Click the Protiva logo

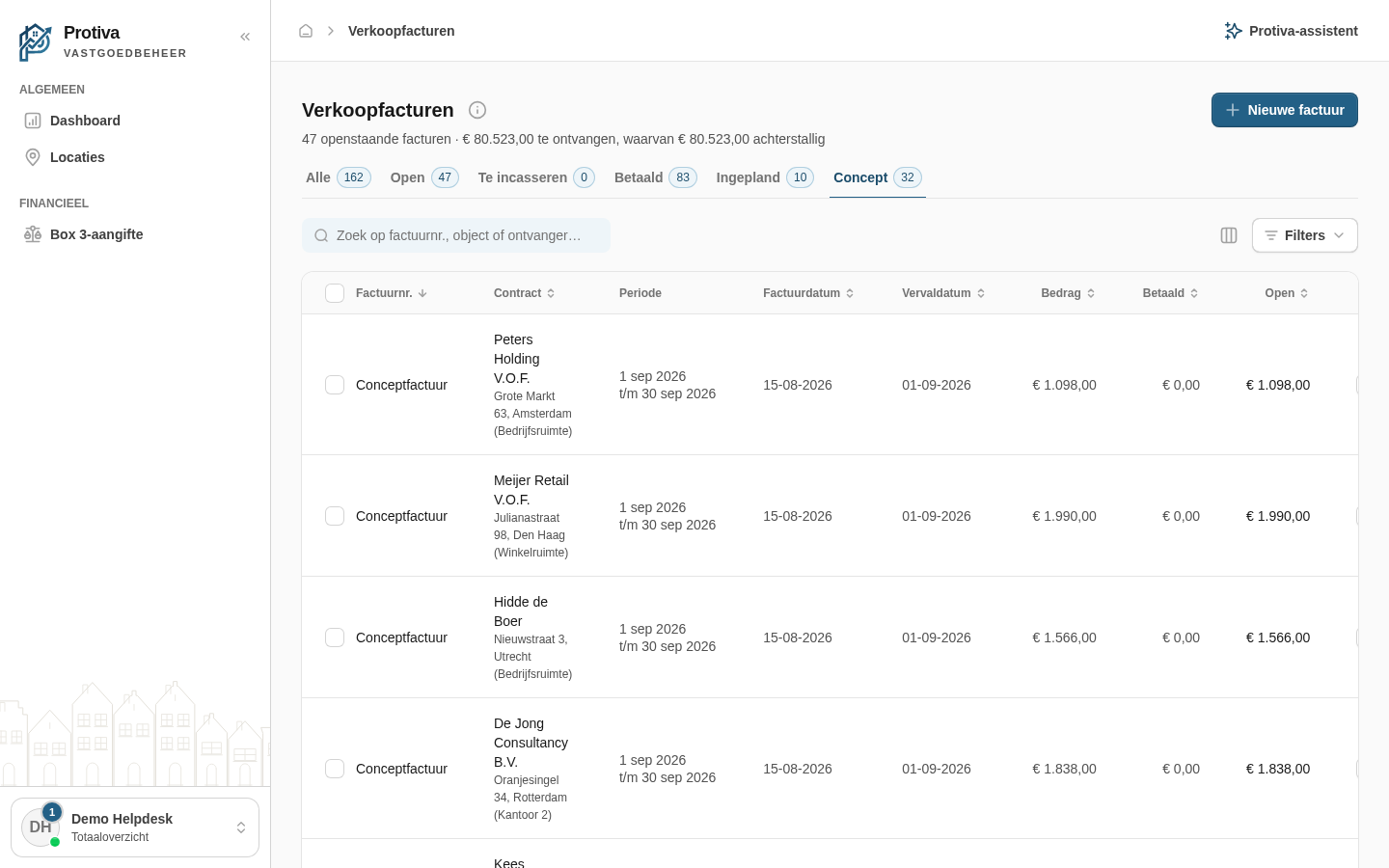(36, 42)
